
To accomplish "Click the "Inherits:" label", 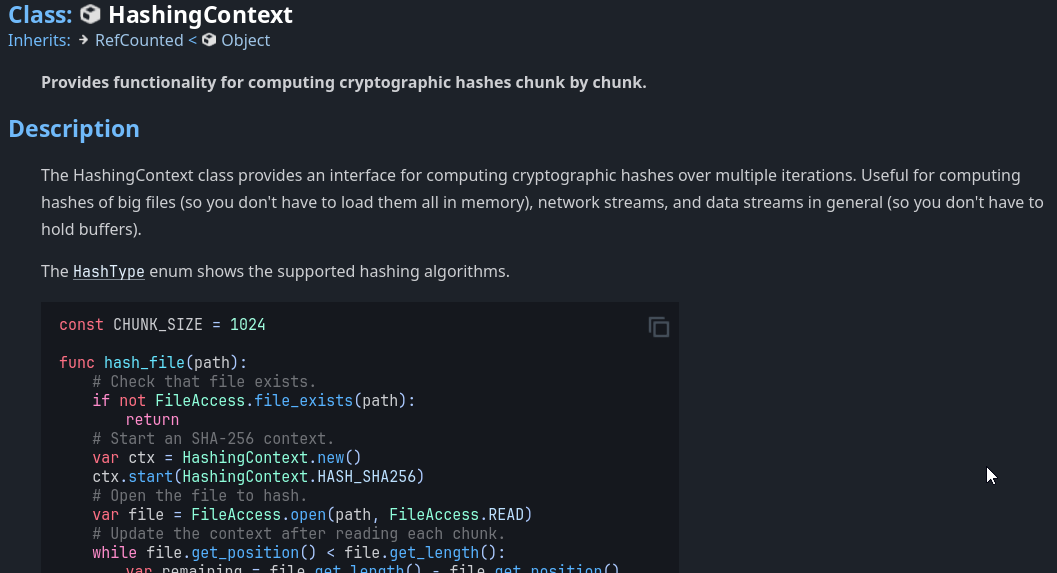I will (39, 40).
